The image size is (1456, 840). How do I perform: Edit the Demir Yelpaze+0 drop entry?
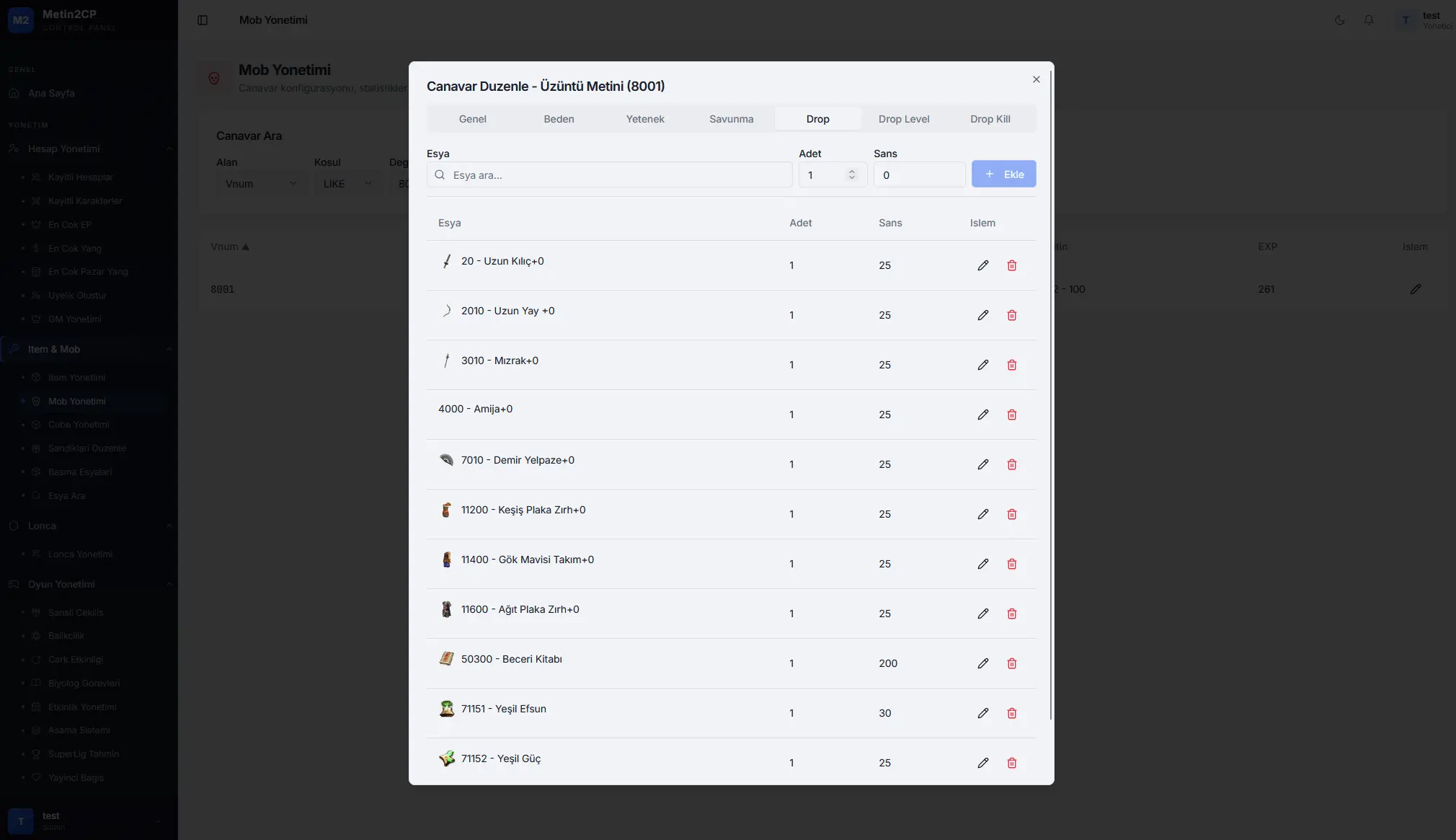[982, 464]
